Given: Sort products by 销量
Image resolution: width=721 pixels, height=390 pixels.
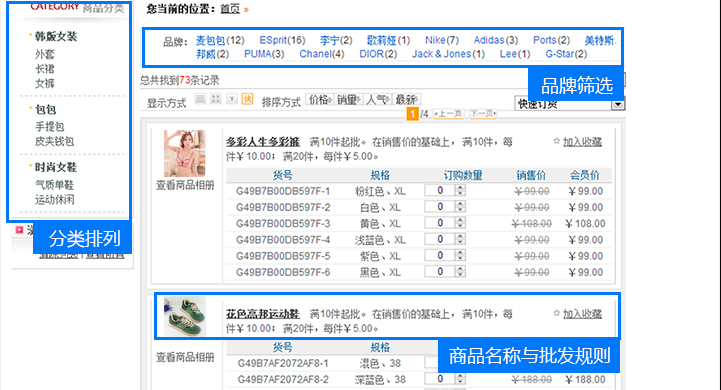Looking at the screenshot, I should pyautogui.click(x=348, y=99).
